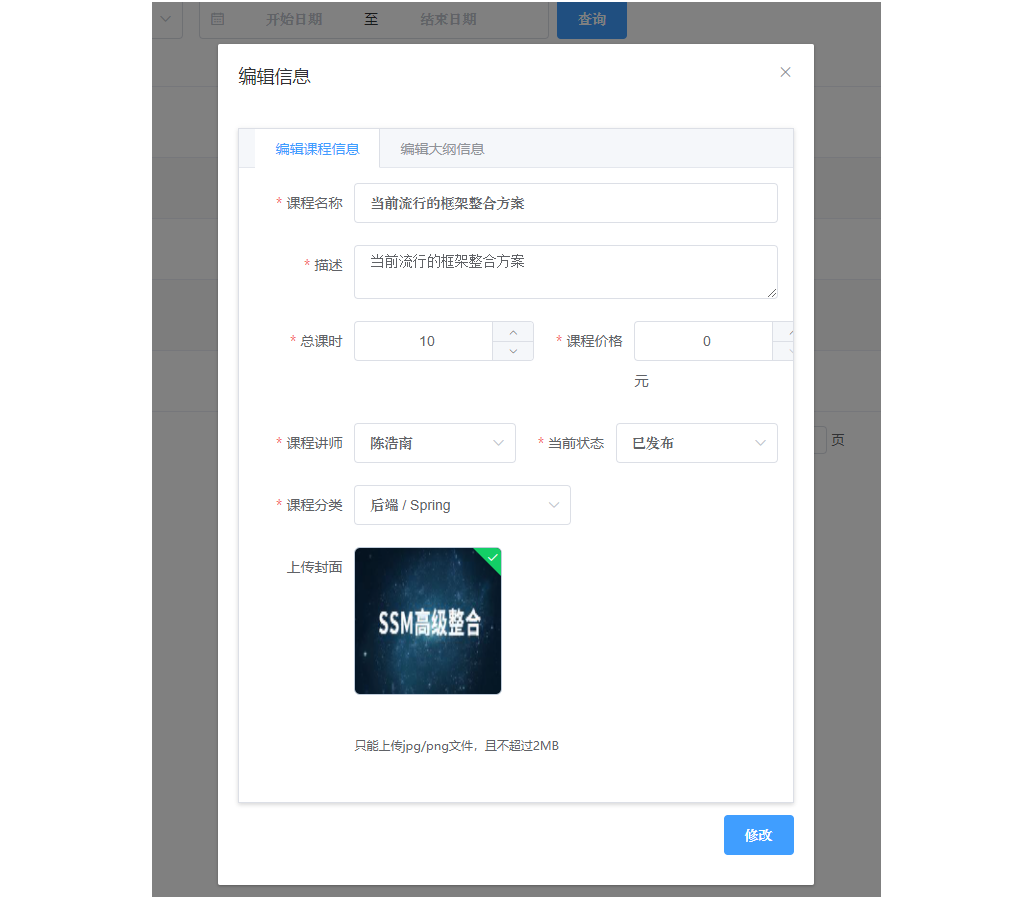Click the 修改 button

click(x=759, y=835)
